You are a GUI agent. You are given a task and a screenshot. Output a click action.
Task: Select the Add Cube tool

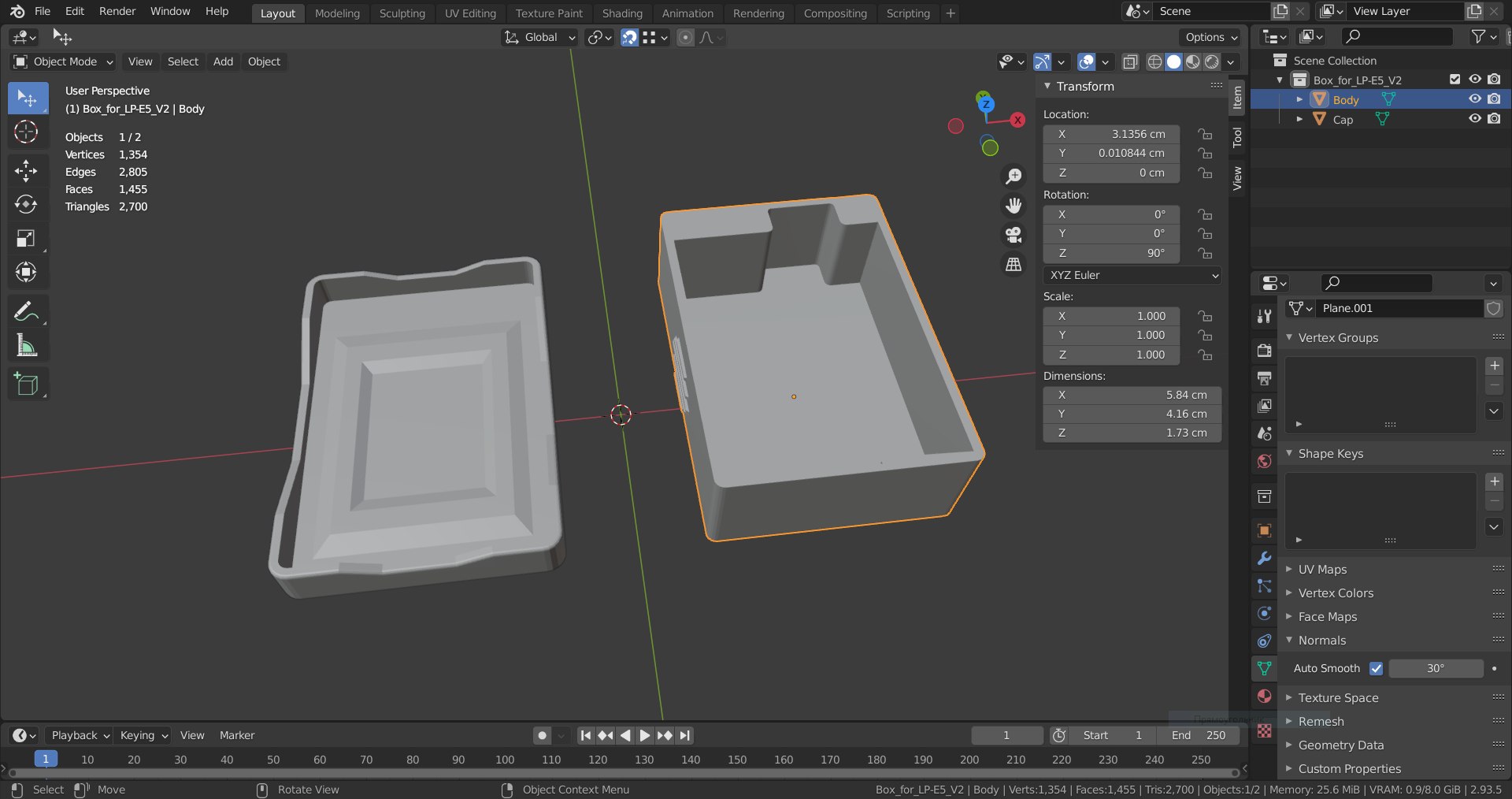(x=26, y=384)
